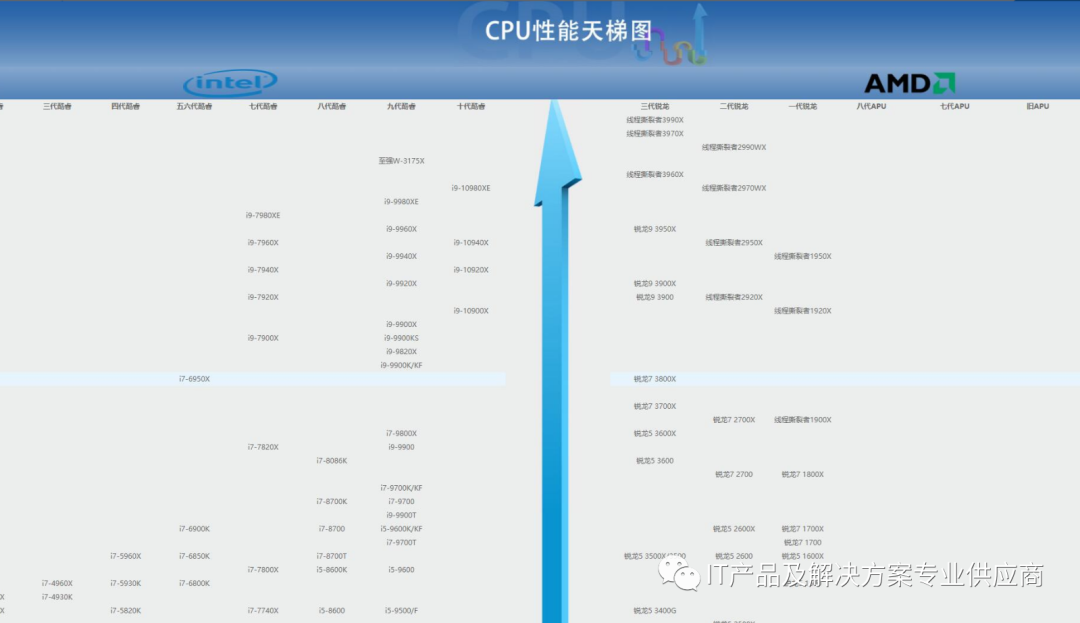Click the 线程撕裂者3970X entry
1080x623 pixels.
[x=655, y=134]
